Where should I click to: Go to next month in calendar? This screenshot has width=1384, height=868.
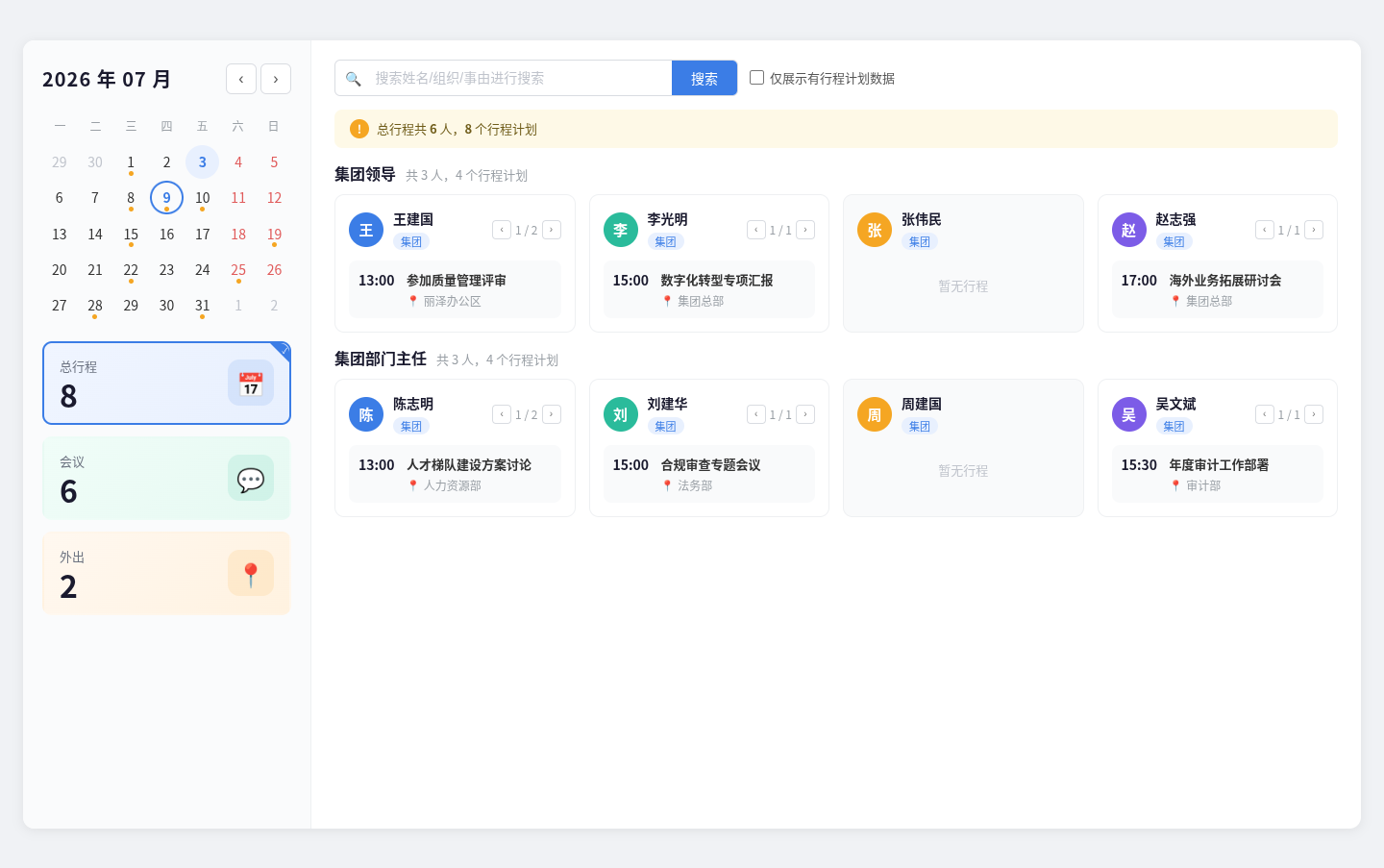tap(276, 79)
